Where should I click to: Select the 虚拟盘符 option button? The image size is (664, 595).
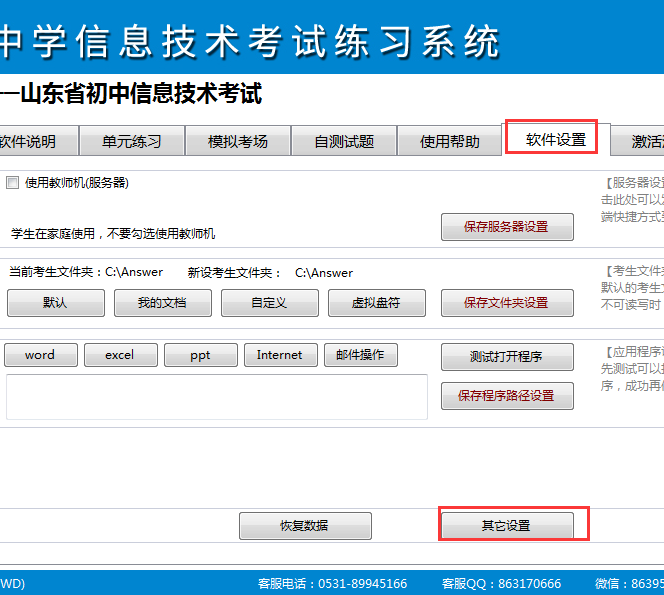point(375,303)
